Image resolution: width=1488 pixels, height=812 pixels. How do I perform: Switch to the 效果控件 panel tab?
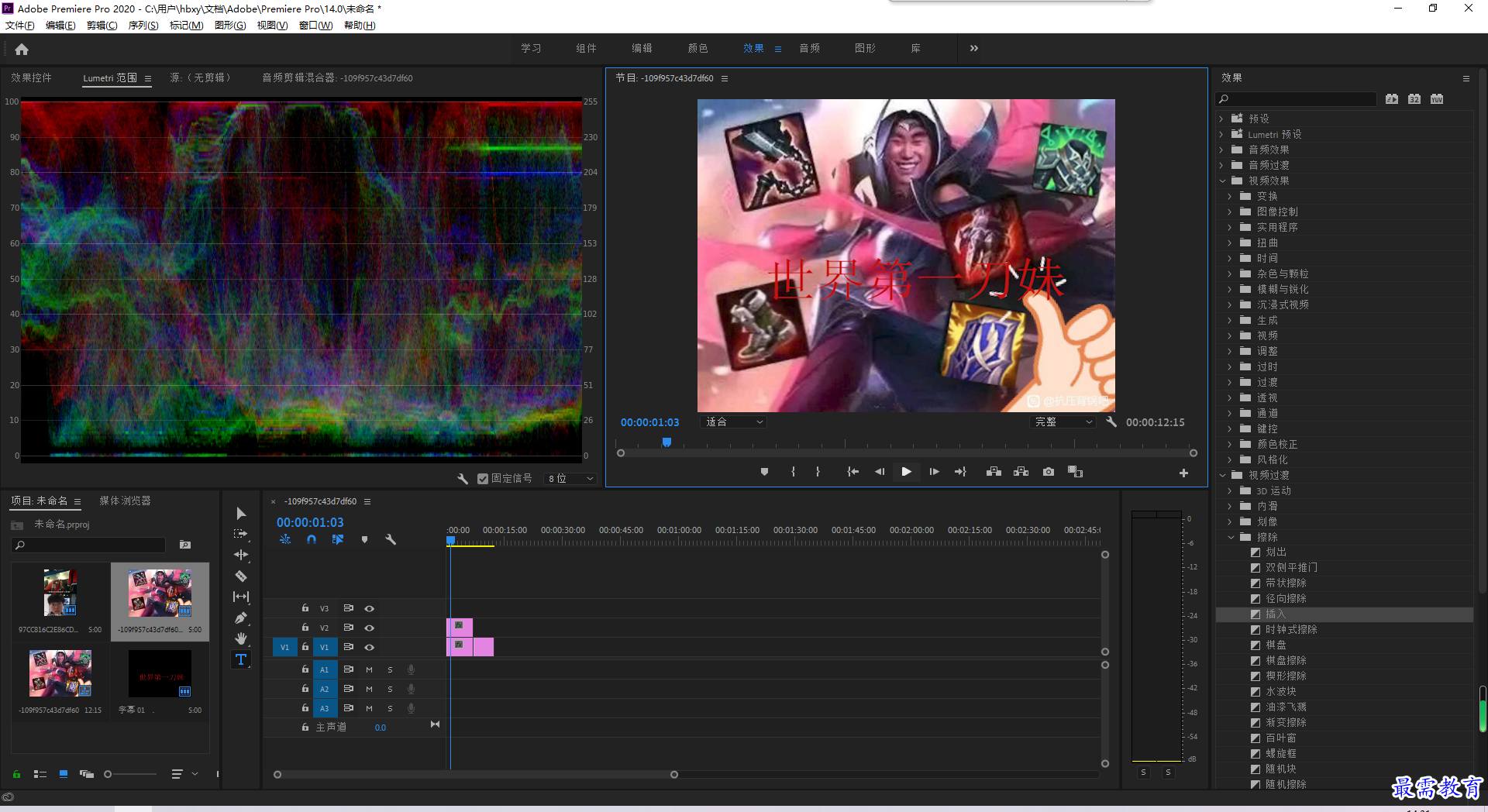click(x=31, y=77)
